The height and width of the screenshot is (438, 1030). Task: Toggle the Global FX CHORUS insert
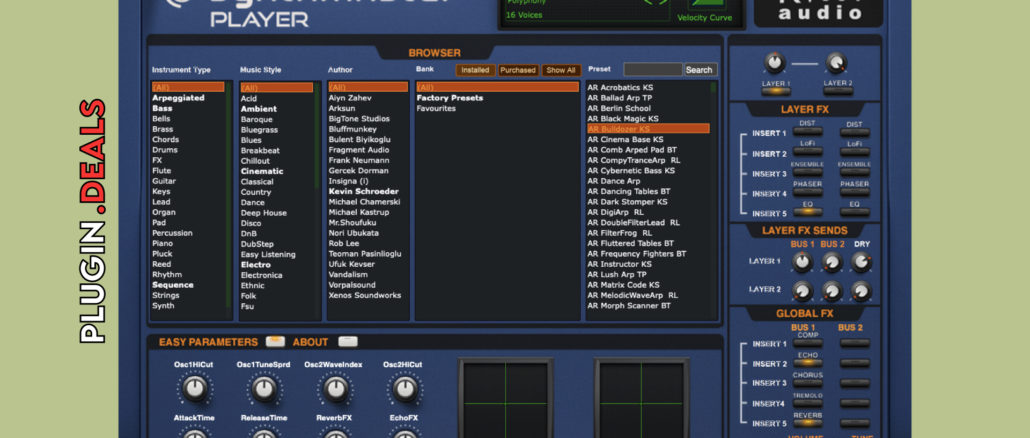pyautogui.click(x=807, y=383)
